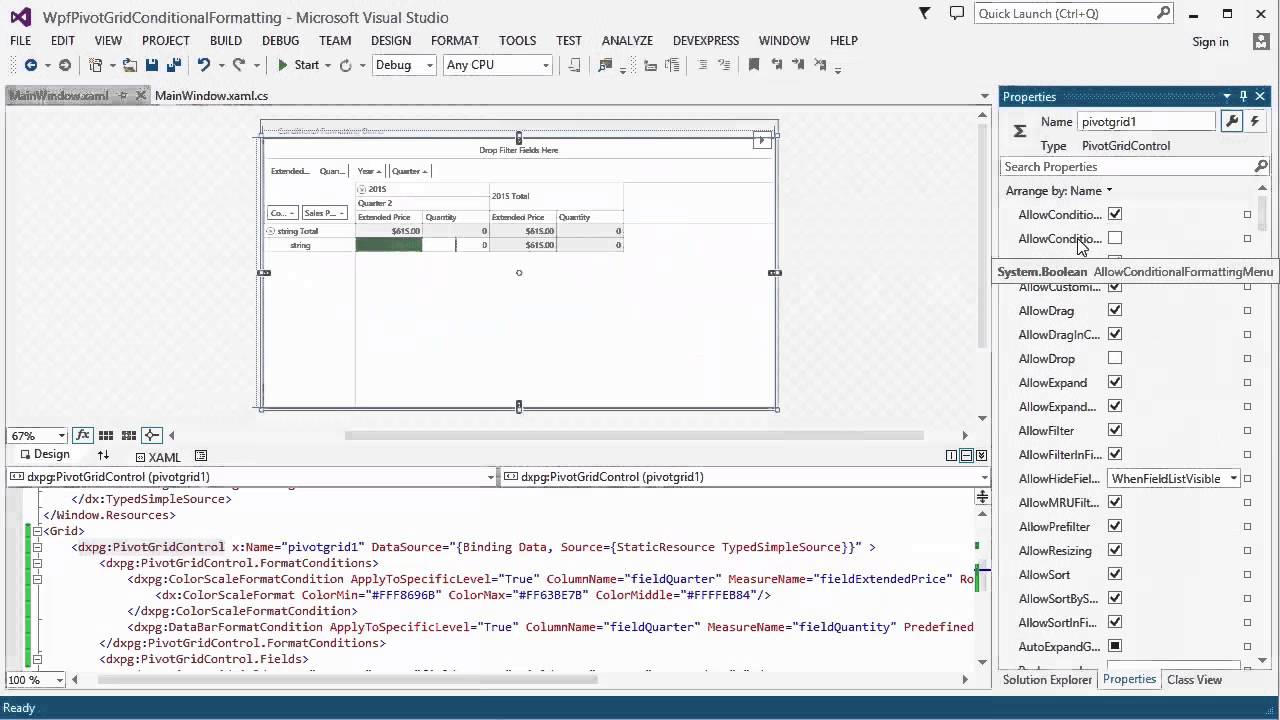Open the WhenFieldListVisible dropdown
Image resolution: width=1280 pixels, height=720 pixels.
tap(1174, 478)
